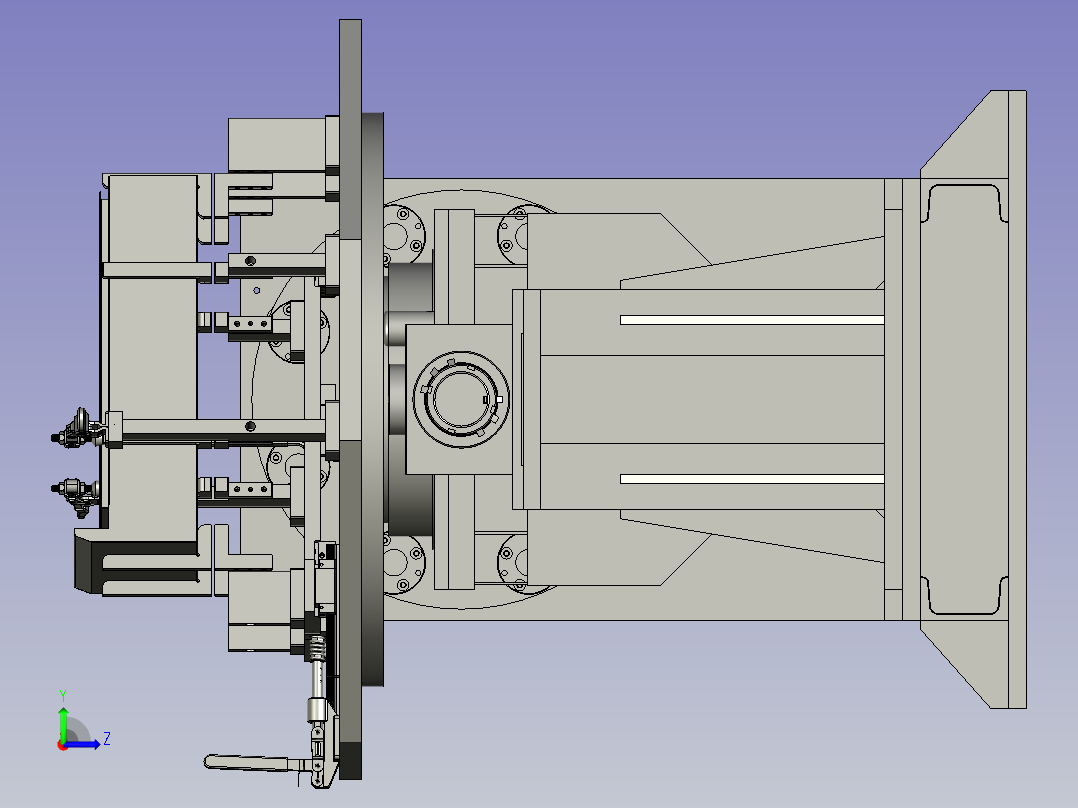Select the upper pneumatic fitting on left

pyautogui.click(x=78, y=428)
